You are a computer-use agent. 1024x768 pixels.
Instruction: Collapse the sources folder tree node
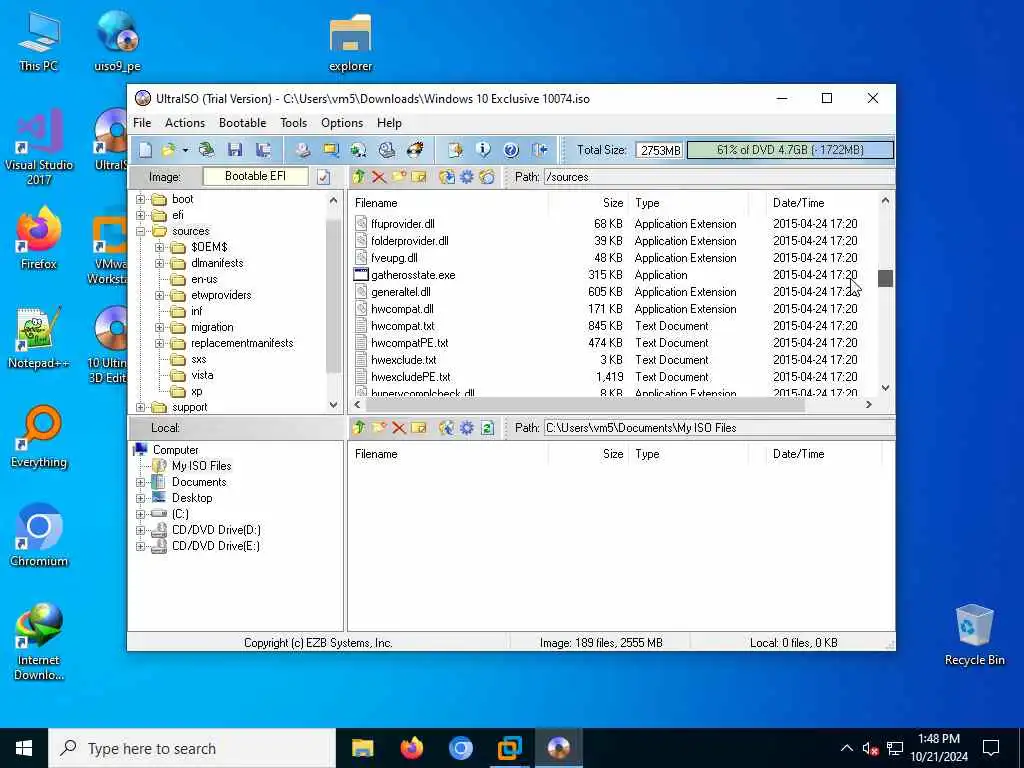point(140,231)
